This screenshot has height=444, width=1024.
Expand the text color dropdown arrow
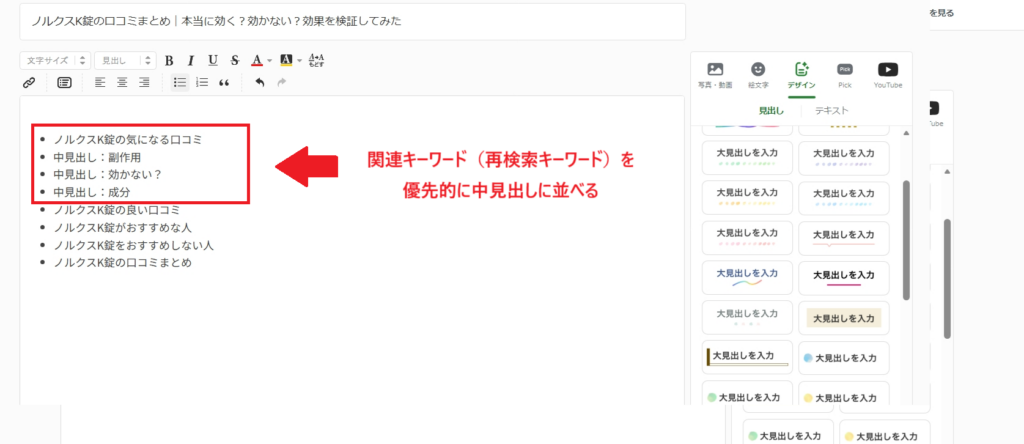point(270,60)
